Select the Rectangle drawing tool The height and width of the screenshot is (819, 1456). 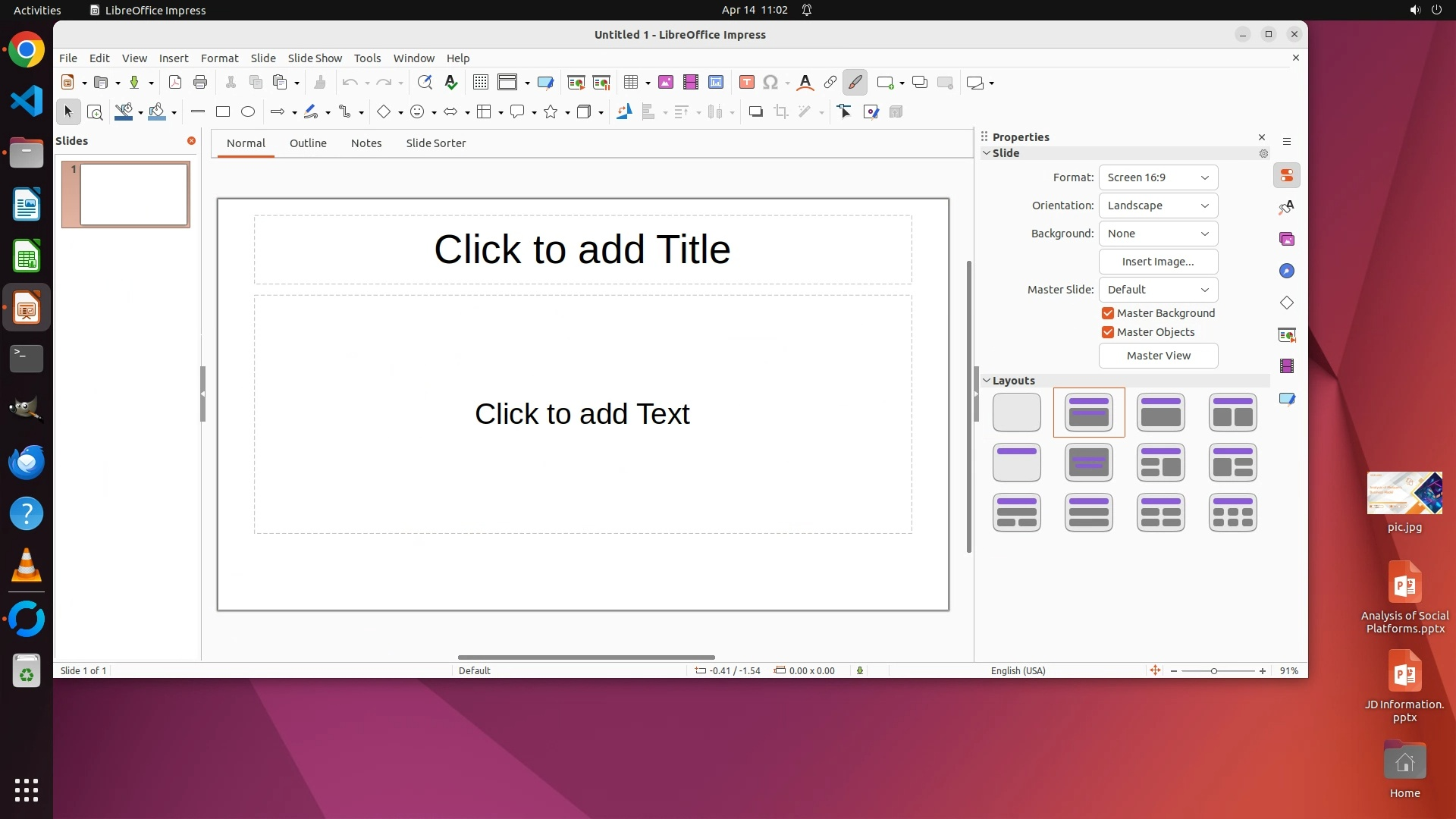point(223,112)
